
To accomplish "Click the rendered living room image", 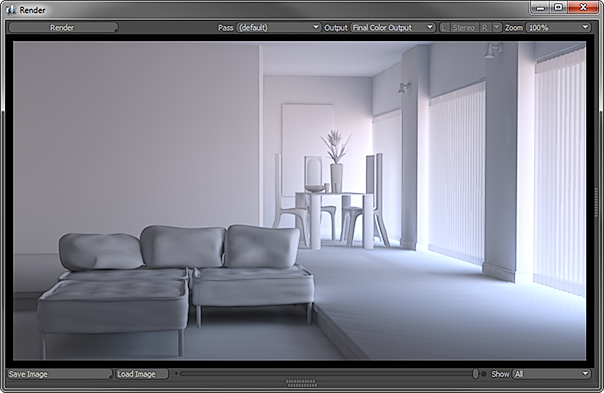I will (x=299, y=201).
